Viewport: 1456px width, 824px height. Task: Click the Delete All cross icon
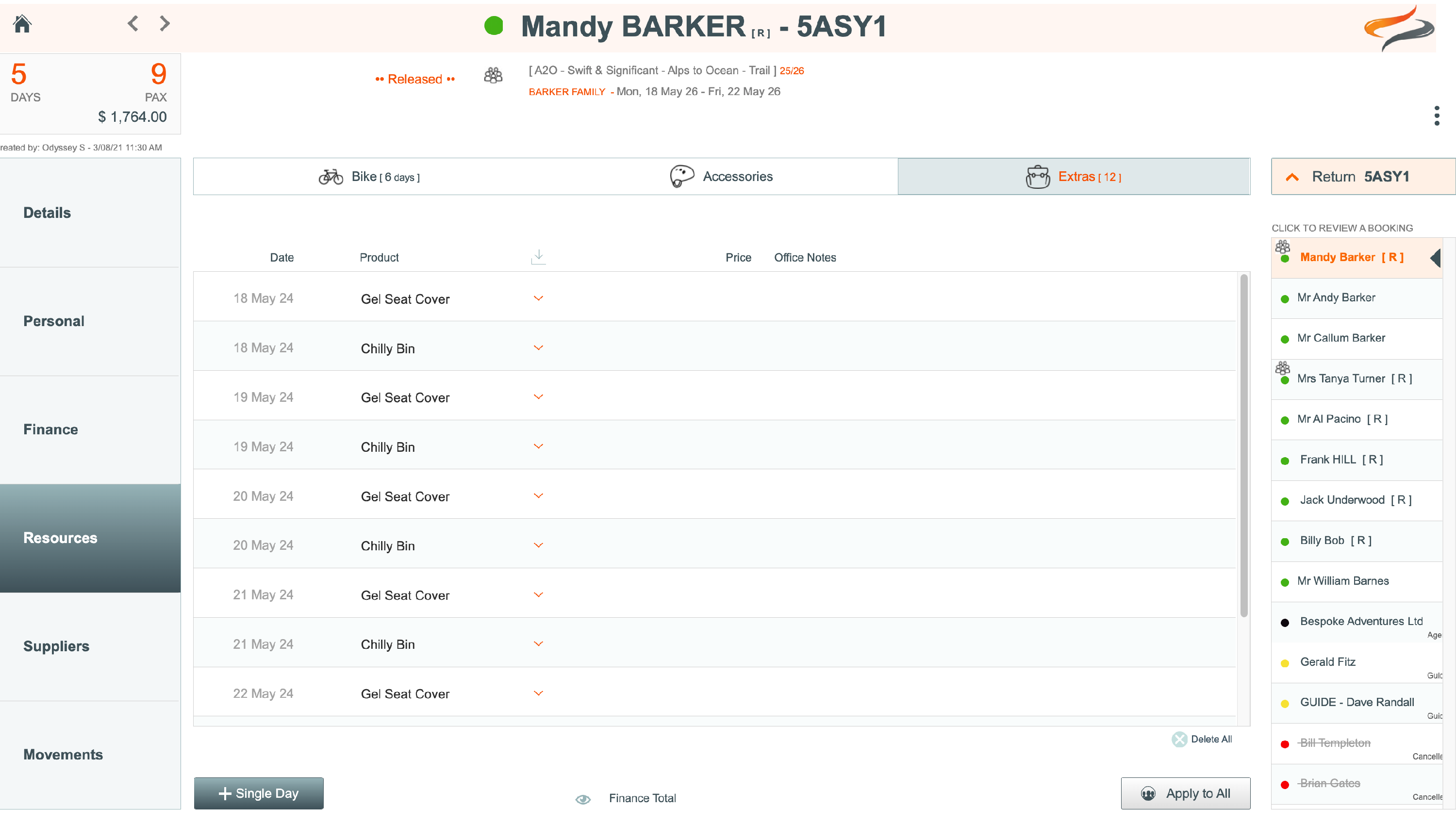click(x=1179, y=739)
